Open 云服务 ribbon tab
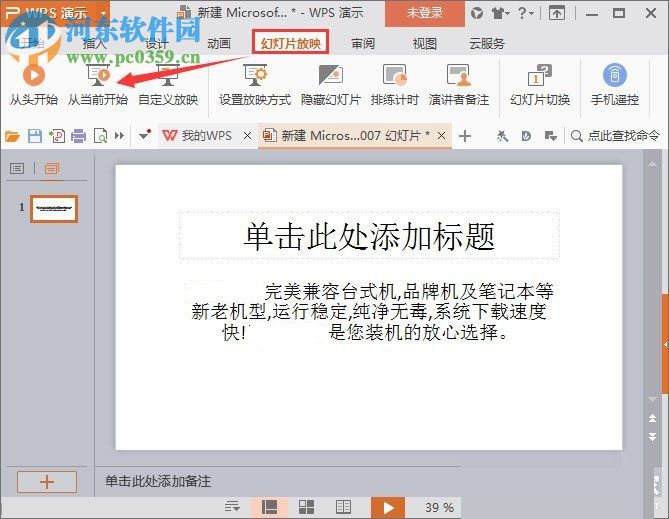 coord(487,44)
